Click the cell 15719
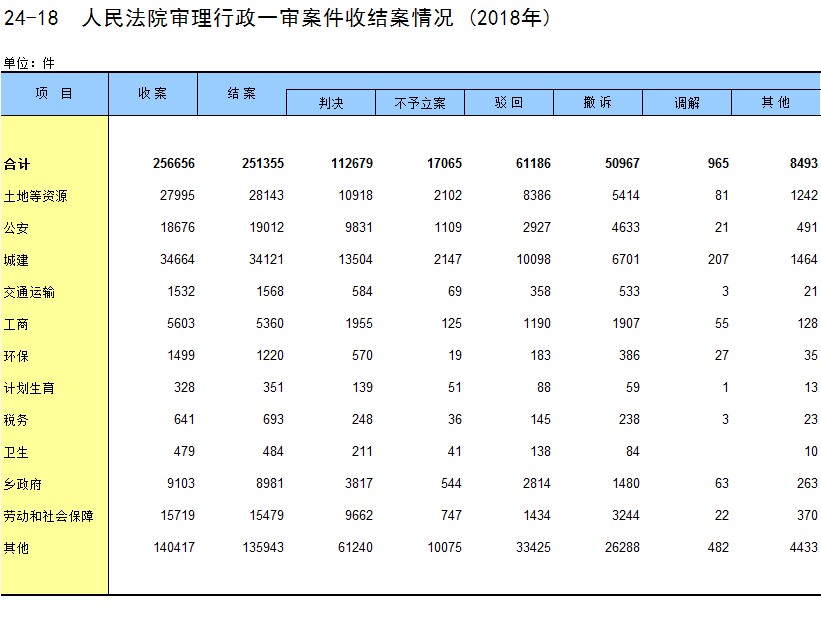The width and height of the screenshot is (821, 628). tap(177, 515)
